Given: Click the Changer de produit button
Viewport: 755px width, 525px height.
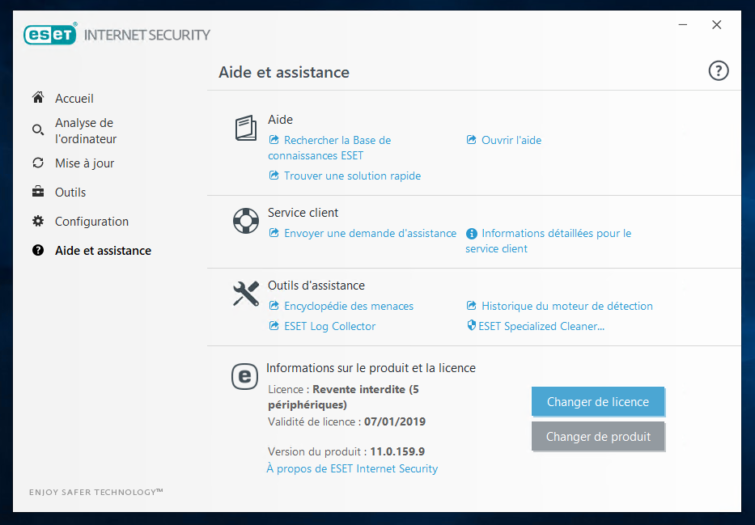Looking at the screenshot, I should [598, 436].
